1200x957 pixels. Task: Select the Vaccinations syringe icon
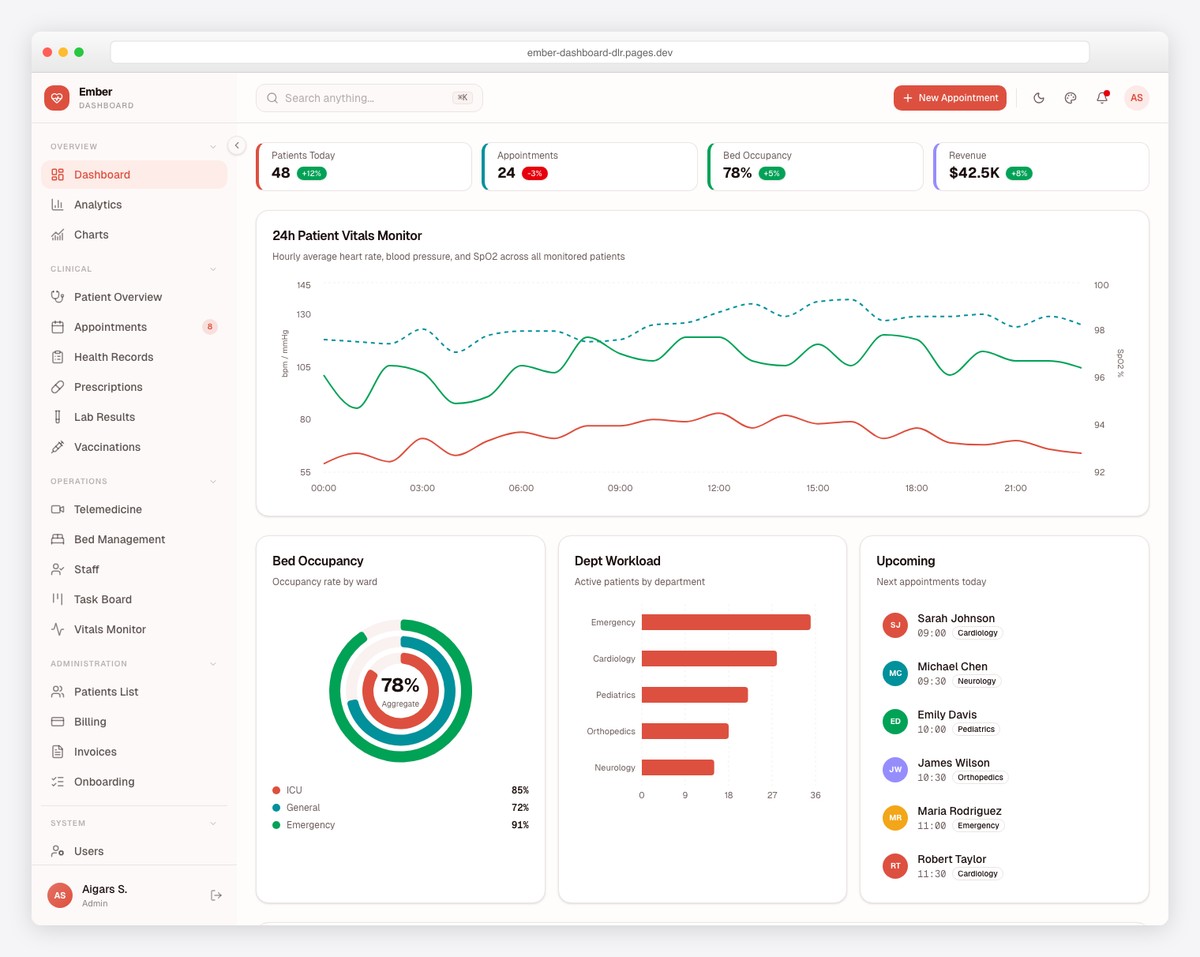(x=59, y=447)
